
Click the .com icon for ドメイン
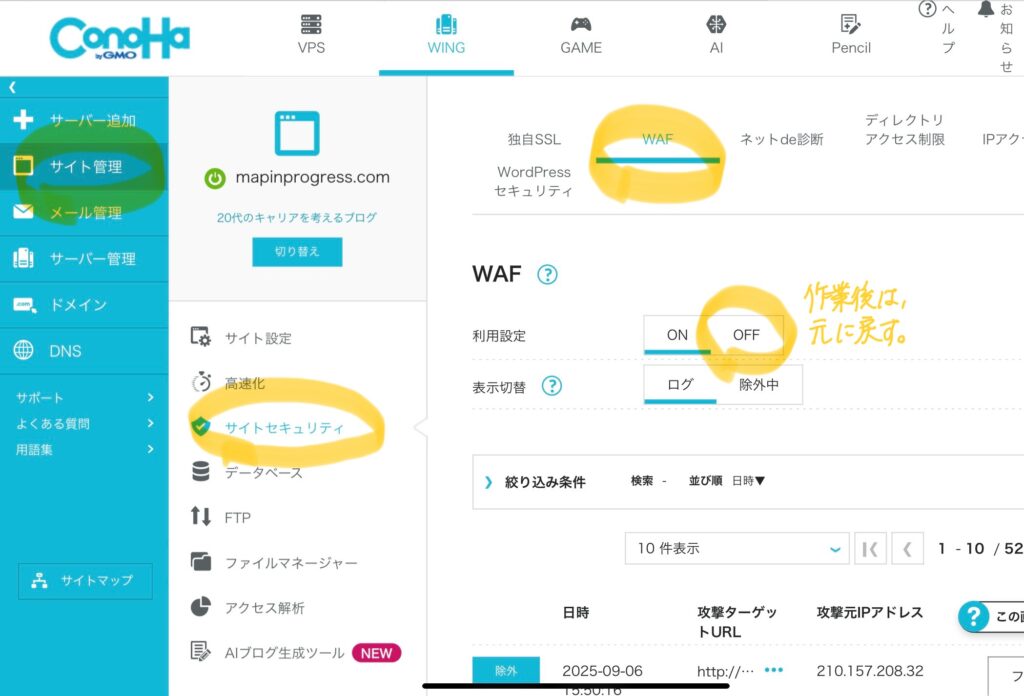tap(24, 304)
